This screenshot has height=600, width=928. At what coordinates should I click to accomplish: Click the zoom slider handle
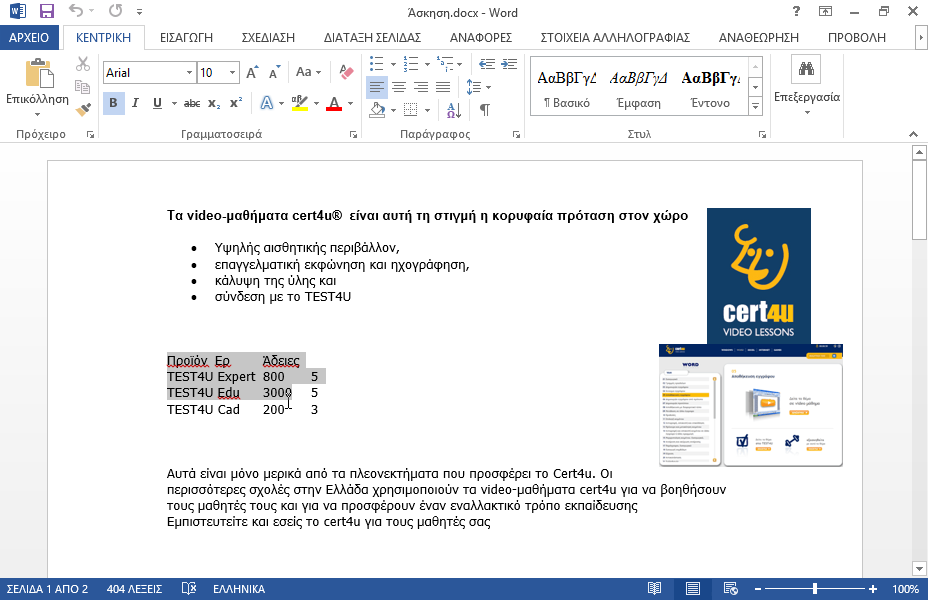tap(815, 589)
